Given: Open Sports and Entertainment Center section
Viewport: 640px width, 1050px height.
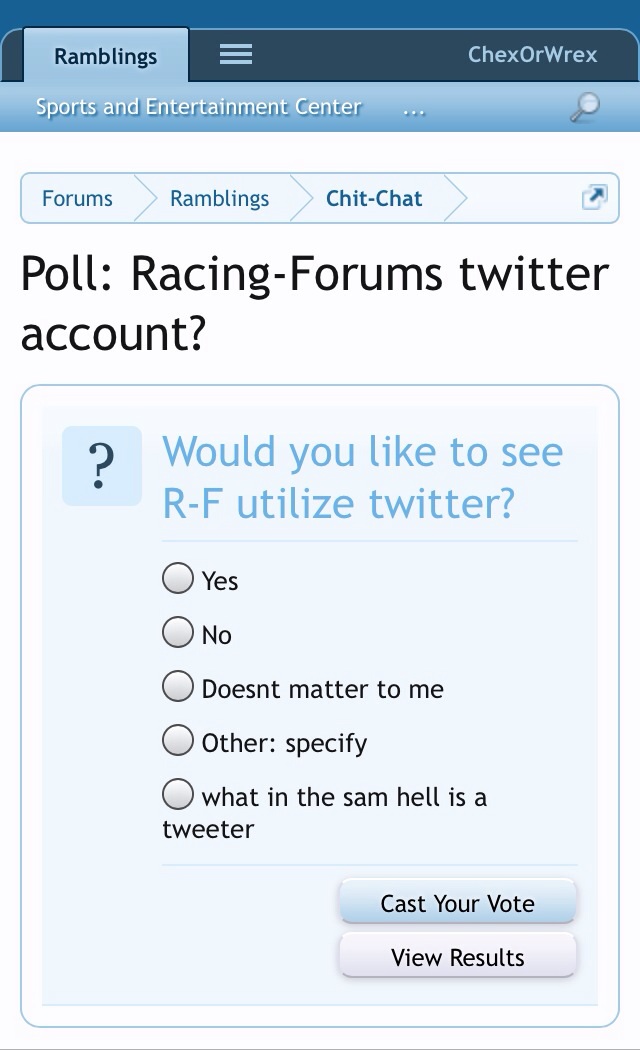Looking at the screenshot, I should point(198,107).
